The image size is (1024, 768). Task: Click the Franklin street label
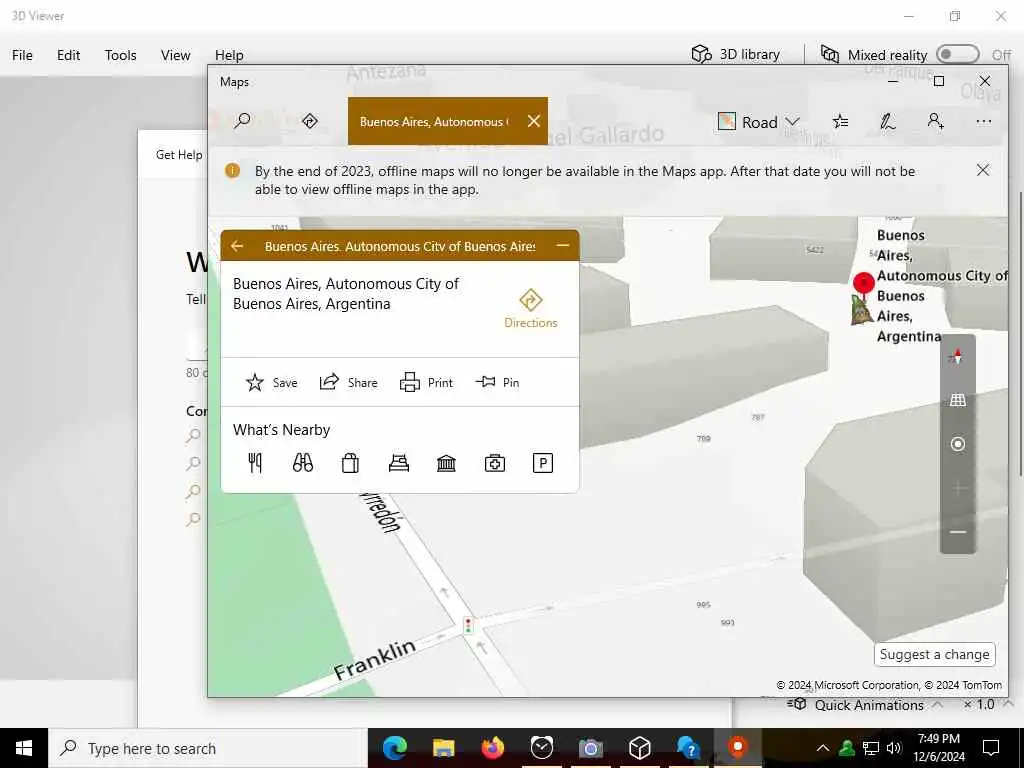pyautogui.click(x=375, y=658)
